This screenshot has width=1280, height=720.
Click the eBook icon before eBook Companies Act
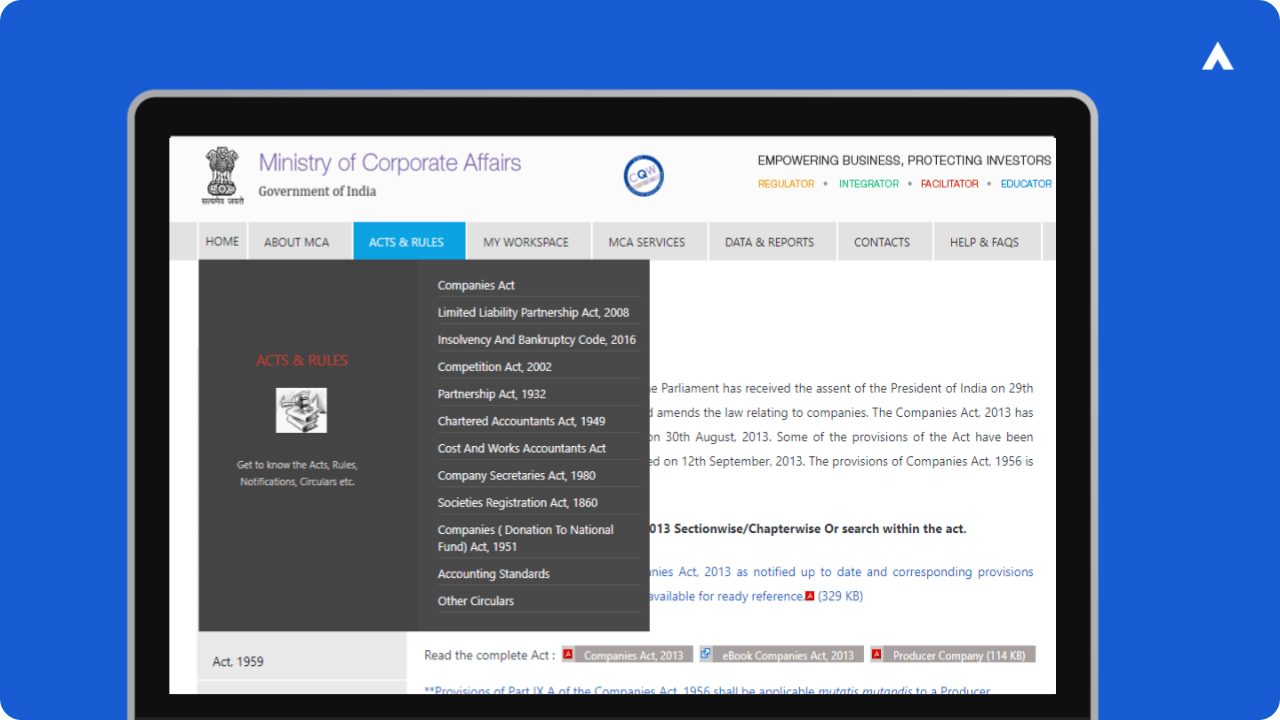(x=706, y=653)
